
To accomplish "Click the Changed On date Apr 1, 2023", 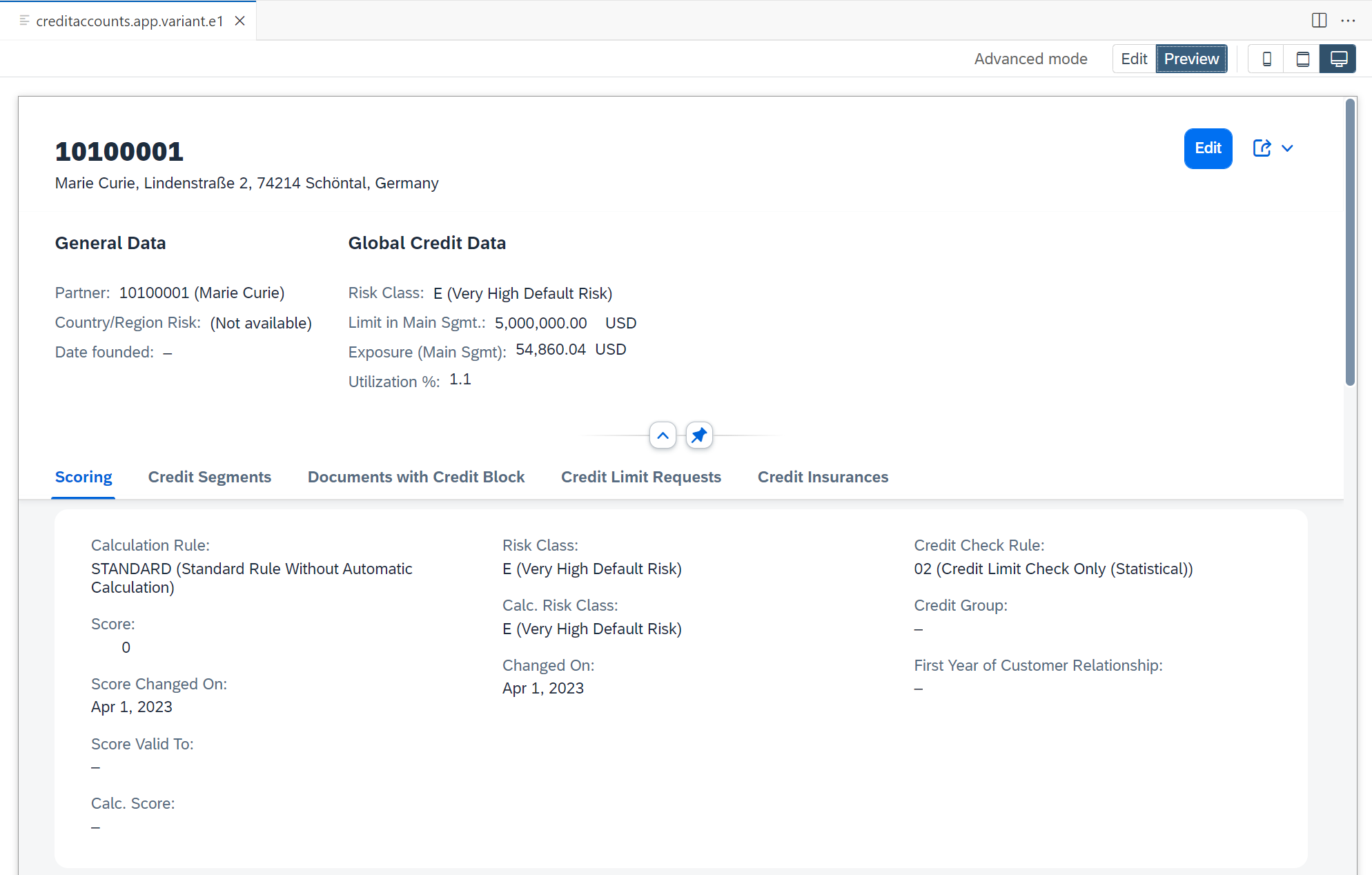I will pos(543,688).
